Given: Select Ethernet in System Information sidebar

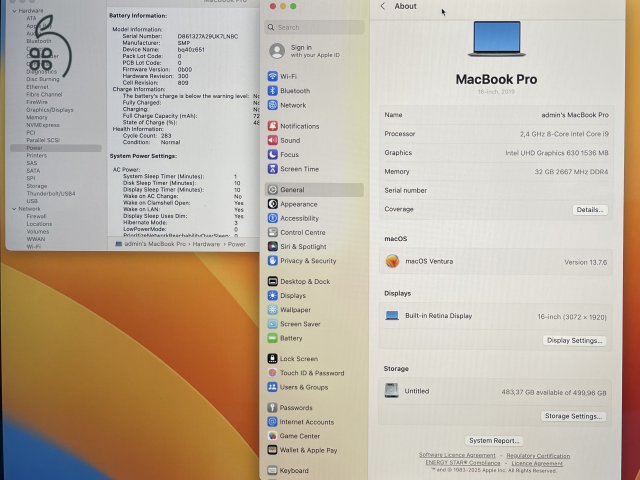Looking at the screenshot, I should [x=37, y=87].
